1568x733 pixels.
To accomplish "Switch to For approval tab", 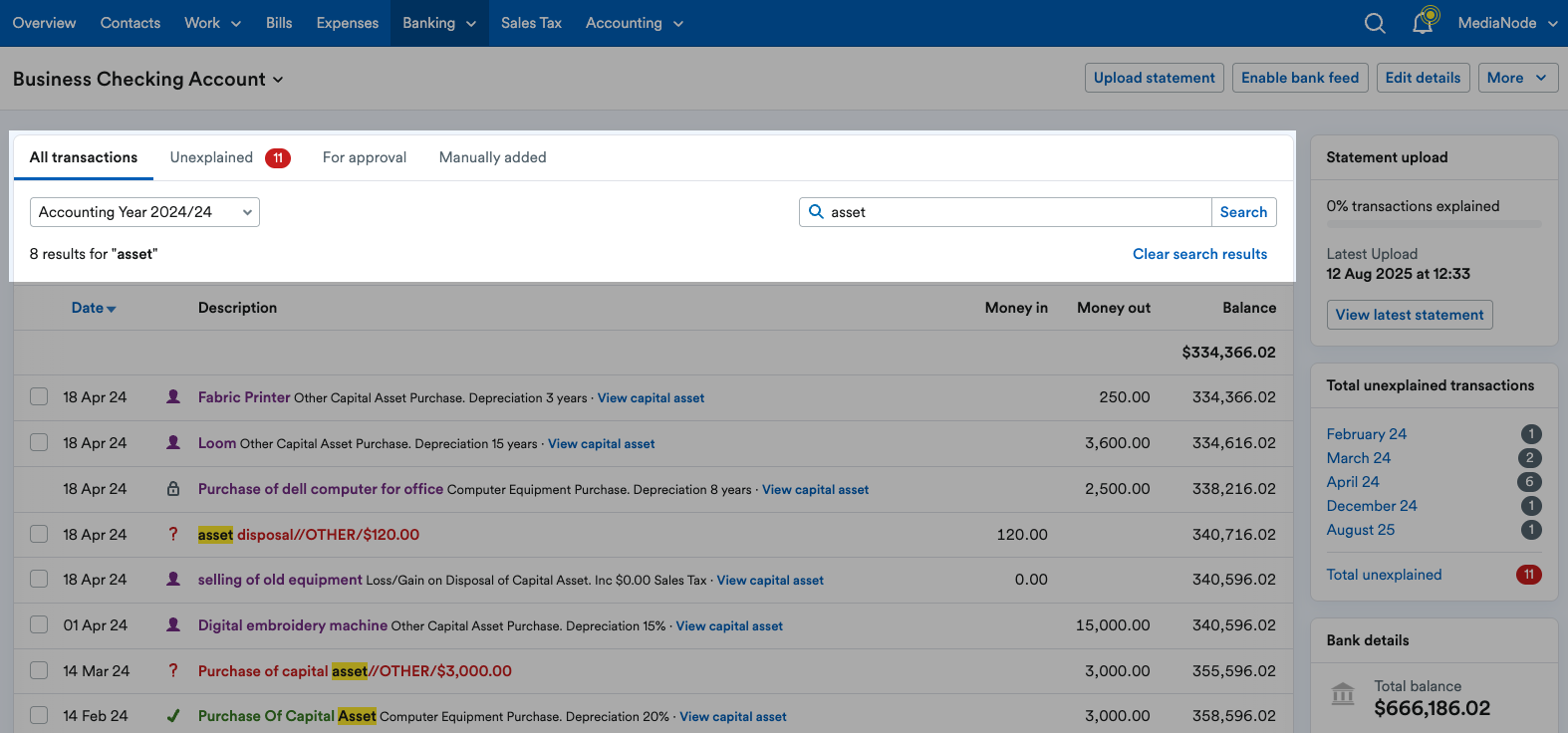I will click(365, 157).
